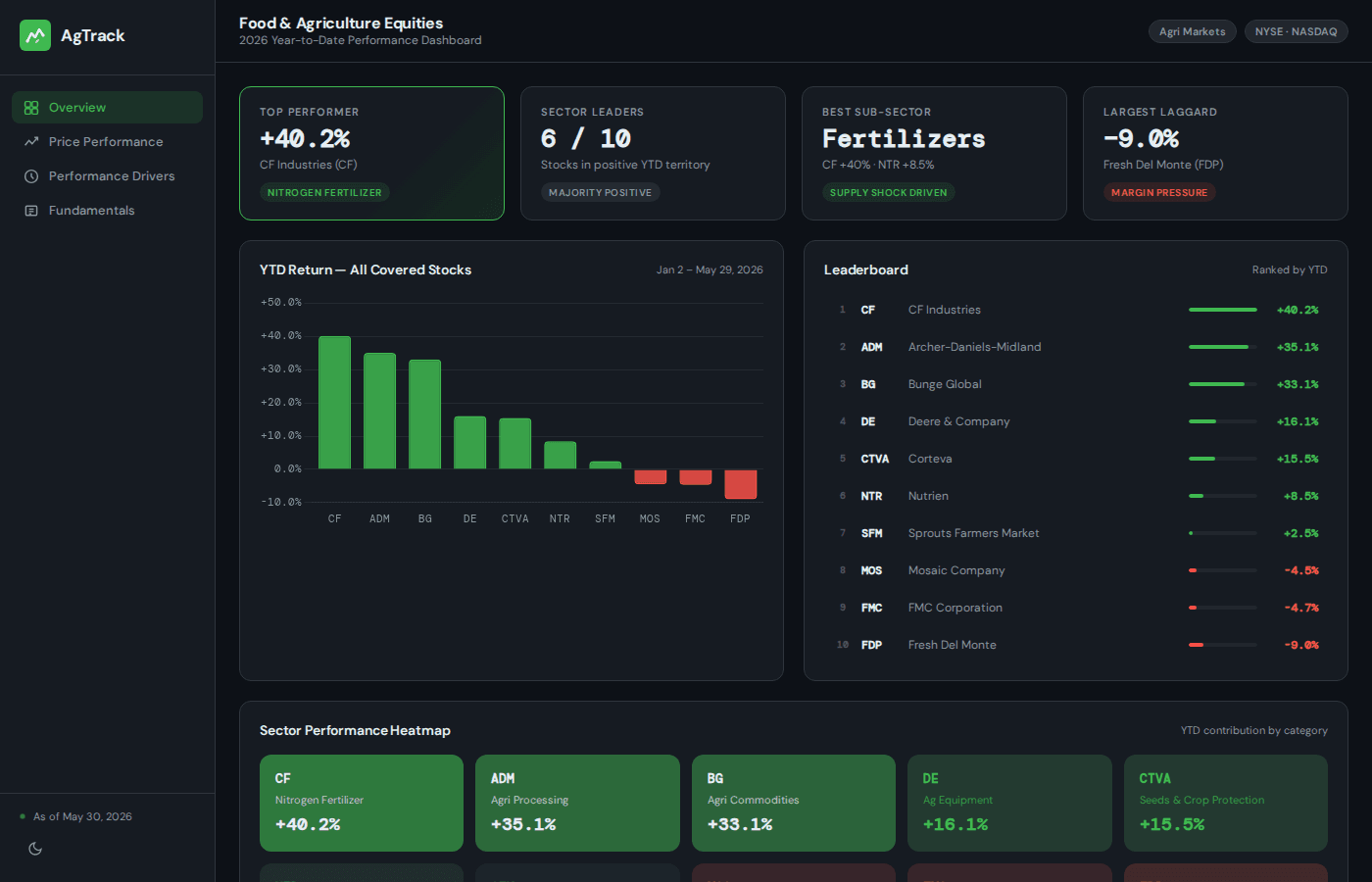Image resolution: width=1372 pixels, height=882 pixels.
Task: Click the CF Industries progress bar
Action: (x=1222, y=310)
